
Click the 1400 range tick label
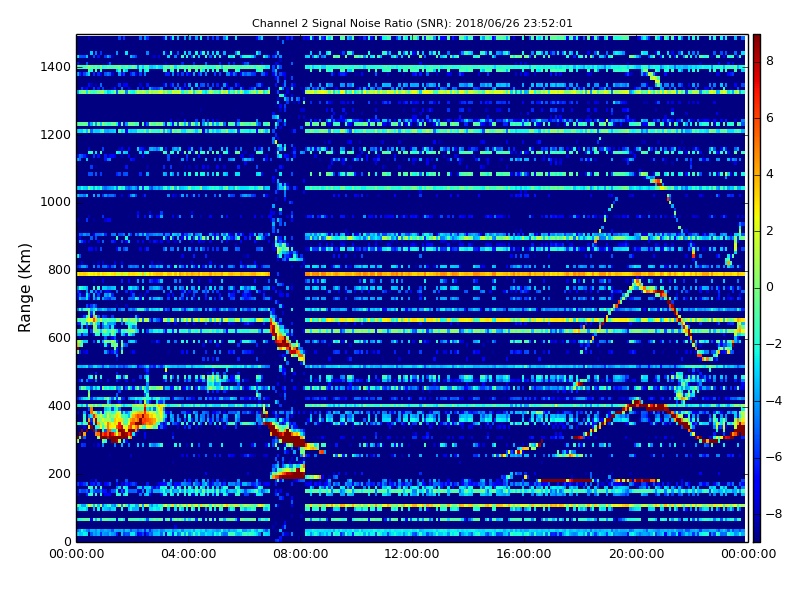pos(56,67)
